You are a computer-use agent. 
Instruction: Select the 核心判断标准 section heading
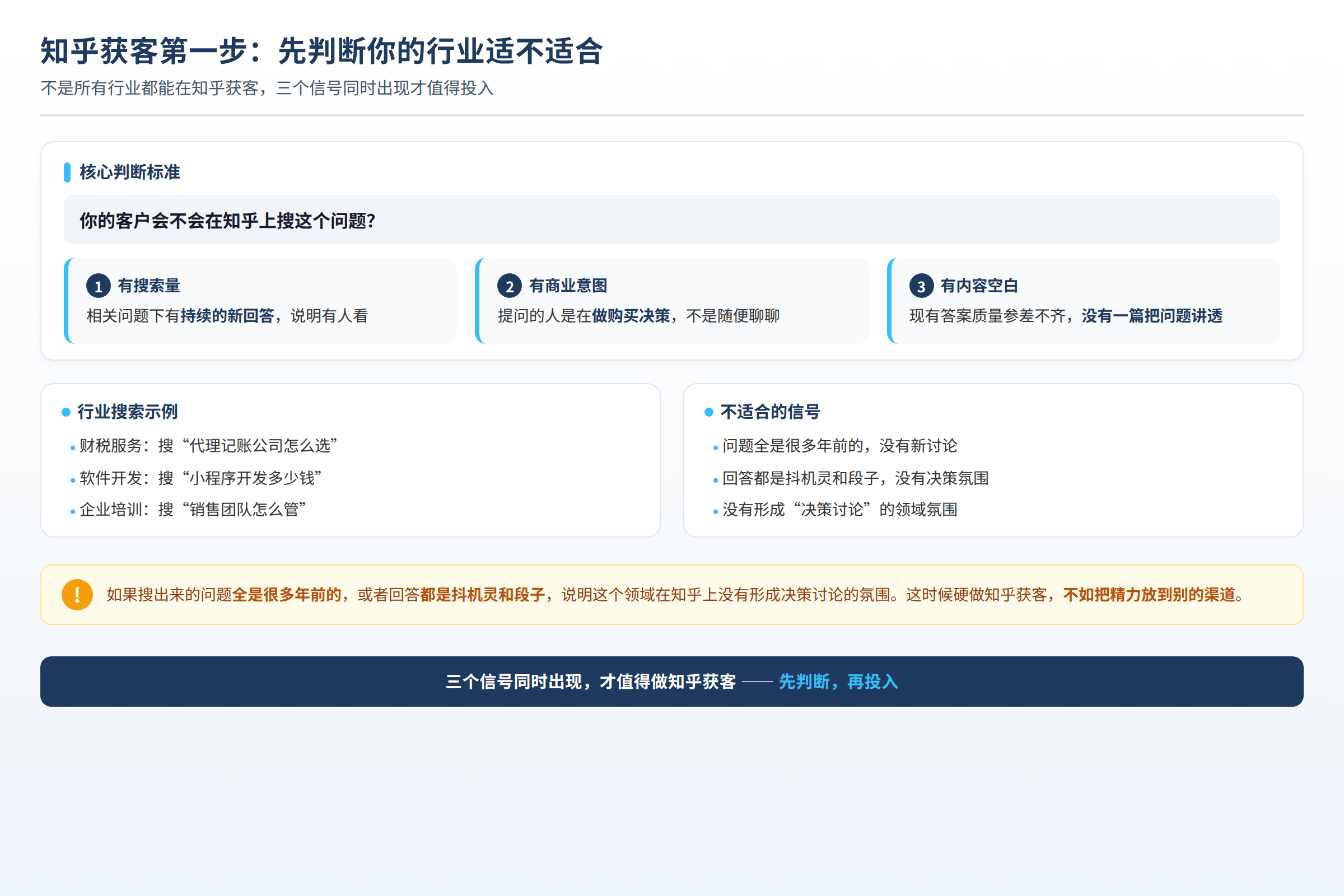pos(130,172)
